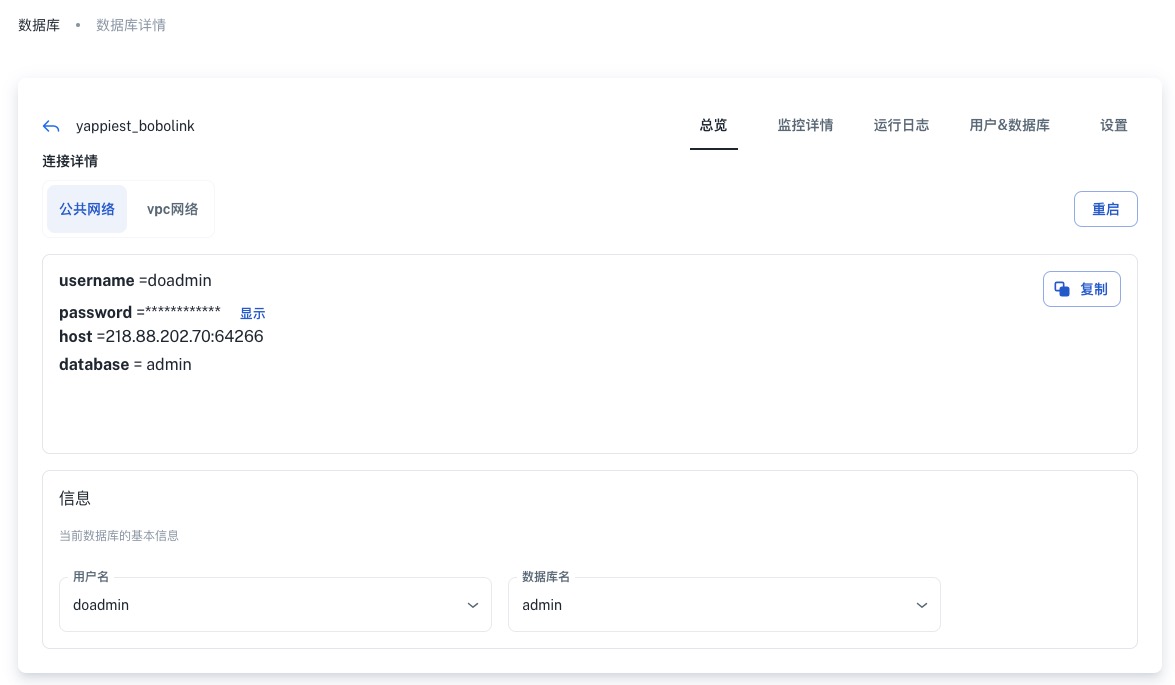Click the username =doadmin line
Image resolution: width=1175 pixels, height=685 pixels.
tap(135, 281)
